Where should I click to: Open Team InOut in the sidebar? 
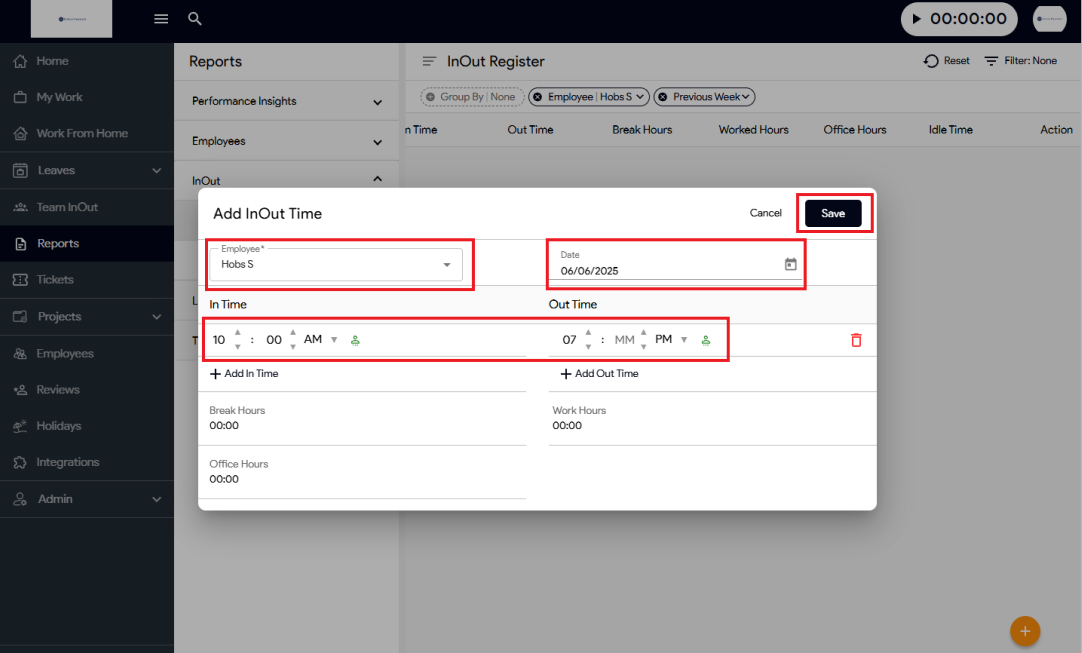click(67, 207)
